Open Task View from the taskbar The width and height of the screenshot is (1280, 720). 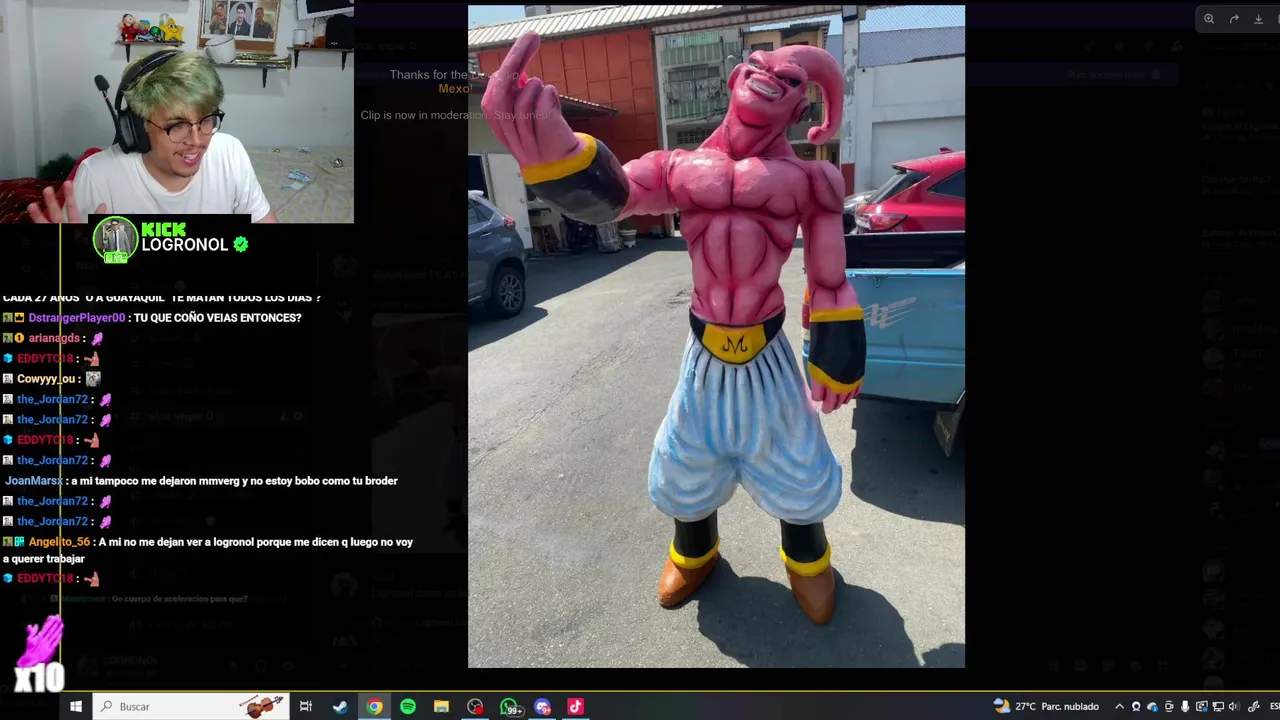306,706
